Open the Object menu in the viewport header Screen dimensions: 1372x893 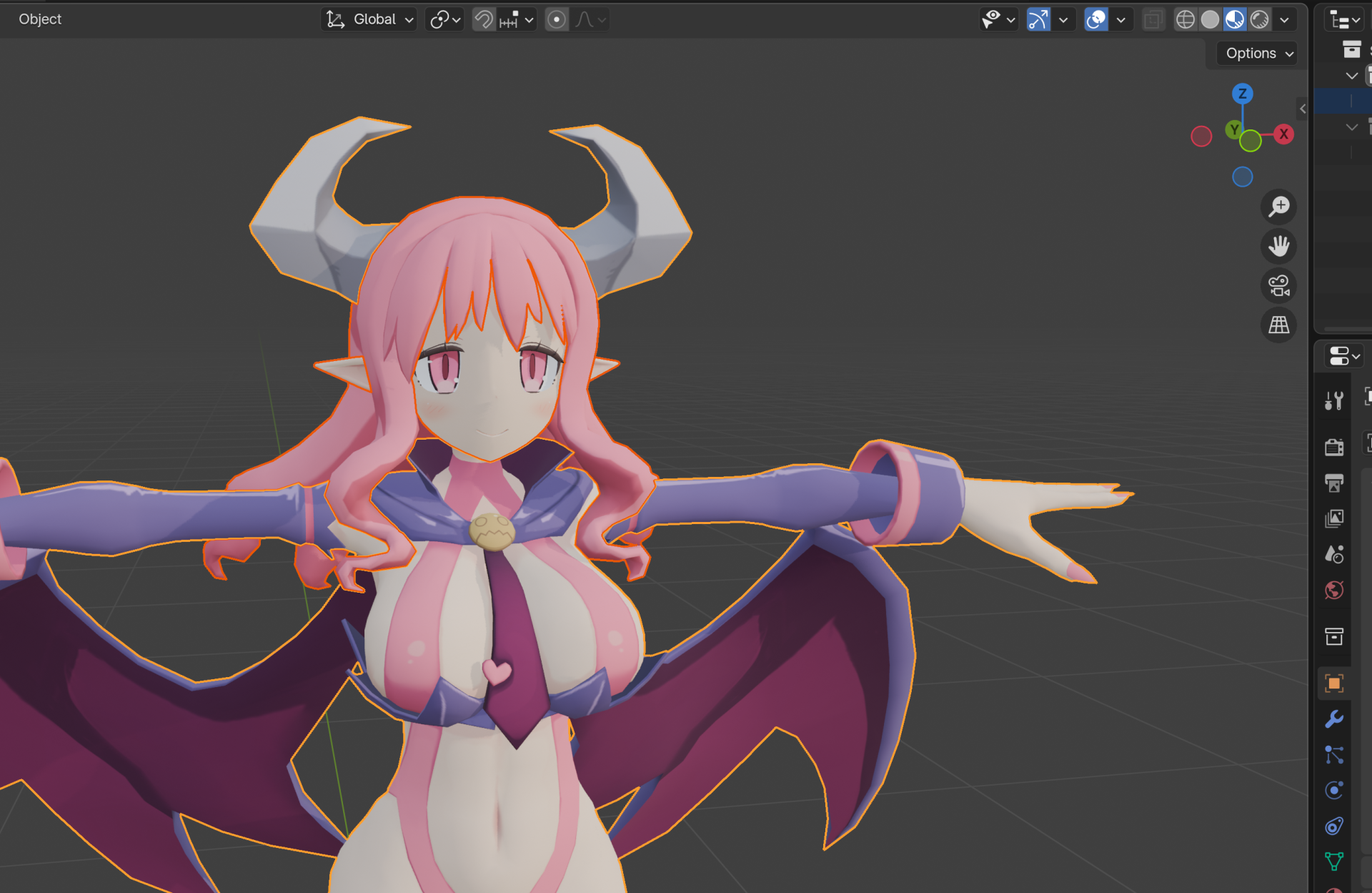[40, 19]
